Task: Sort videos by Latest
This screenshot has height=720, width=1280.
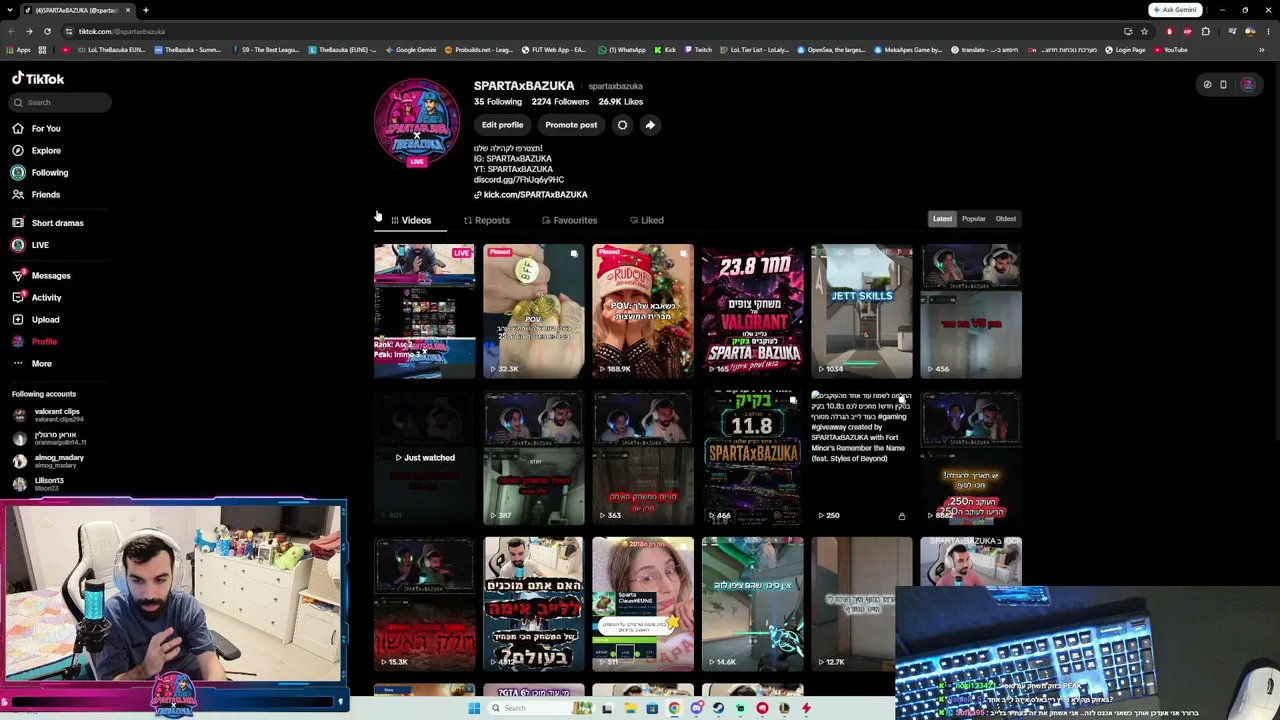Action: point(943,219)
